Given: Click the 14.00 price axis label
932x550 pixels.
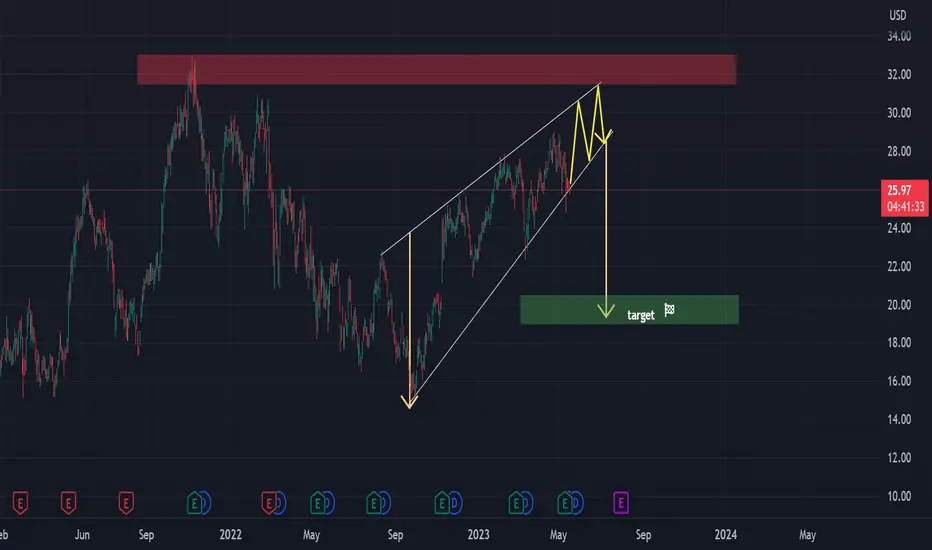Looking at the screenshot, I should pyautogui.click(x=899, y=419).
